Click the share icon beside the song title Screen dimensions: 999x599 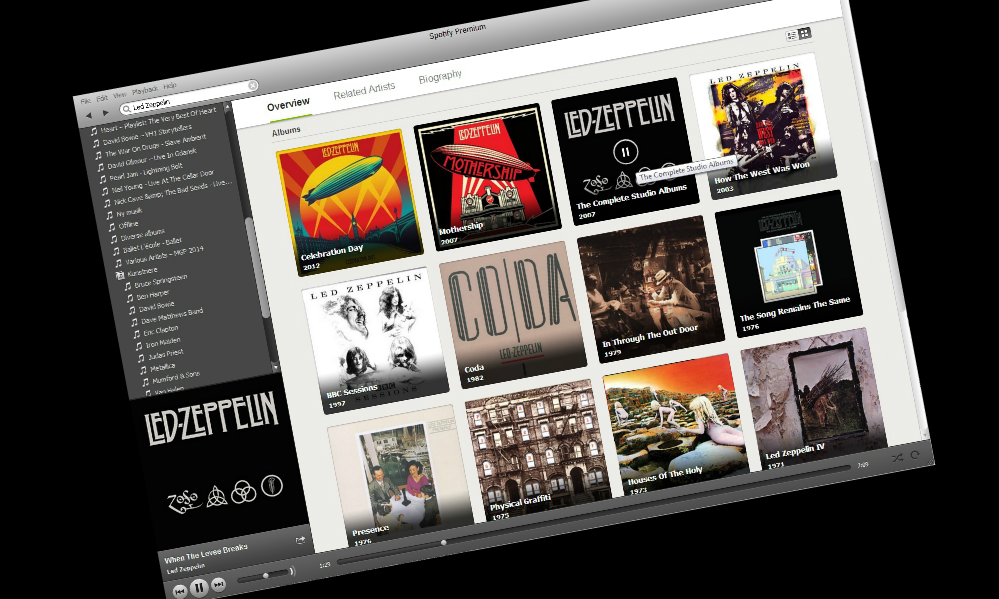point(300,540)
